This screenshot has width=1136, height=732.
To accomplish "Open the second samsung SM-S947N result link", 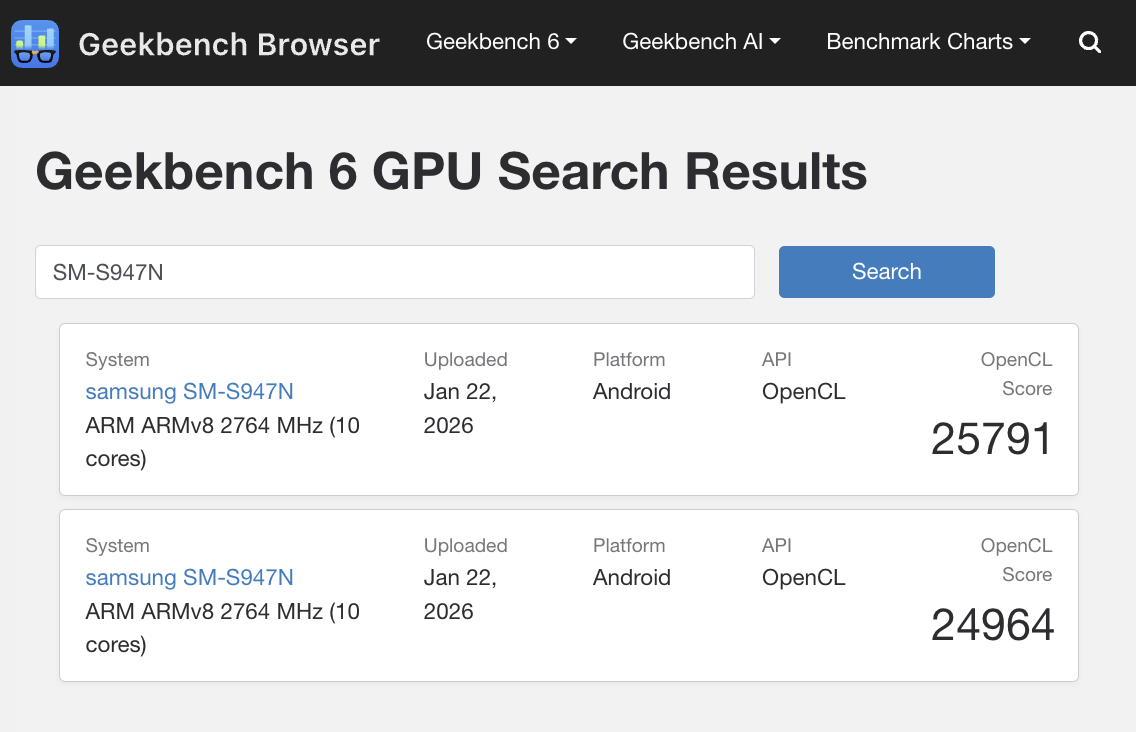I will click(x=189, y=578).
